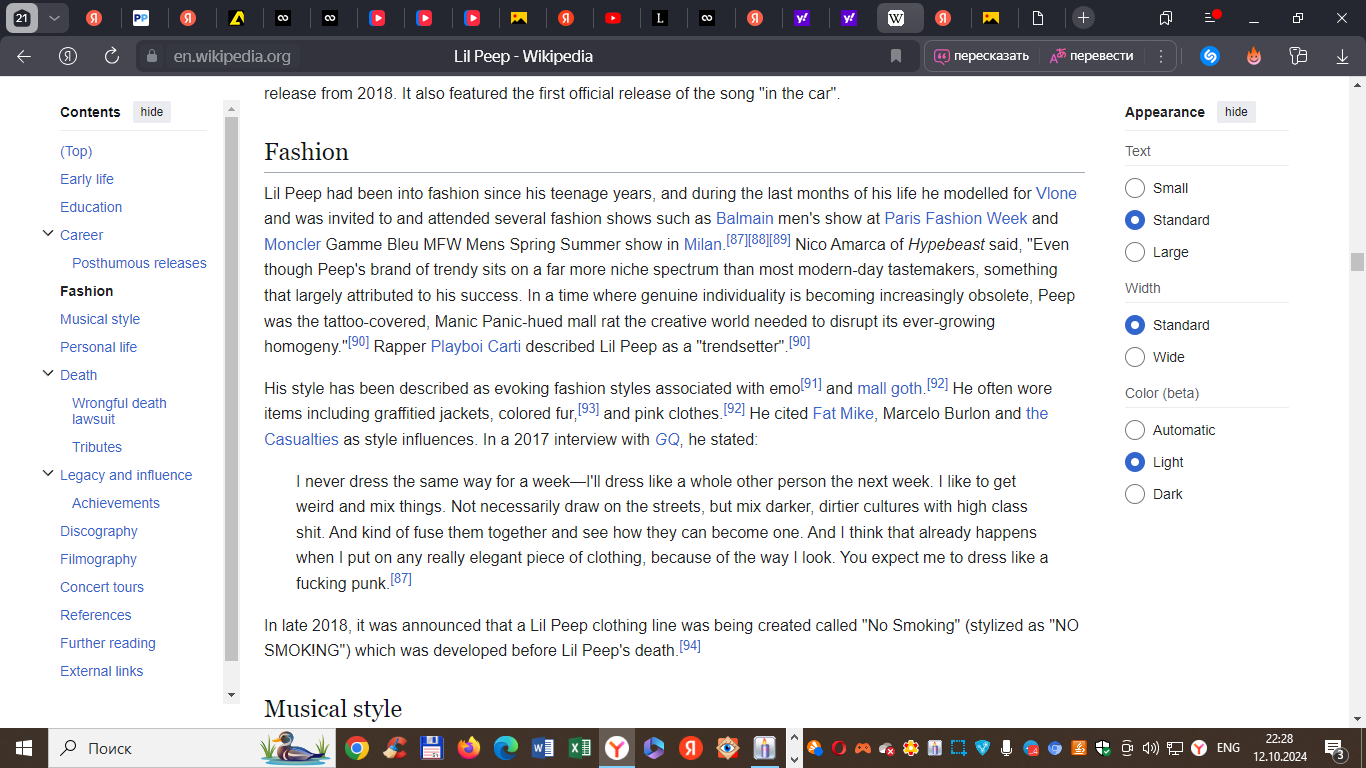1366x768 pixels.
Task: Open the browser hamburger menu with red dot
Action: [1210, 18]
